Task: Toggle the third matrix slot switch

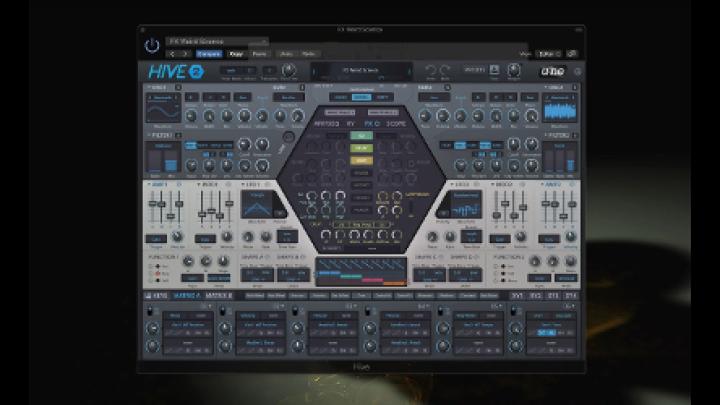Action: (x=295, y=312)
